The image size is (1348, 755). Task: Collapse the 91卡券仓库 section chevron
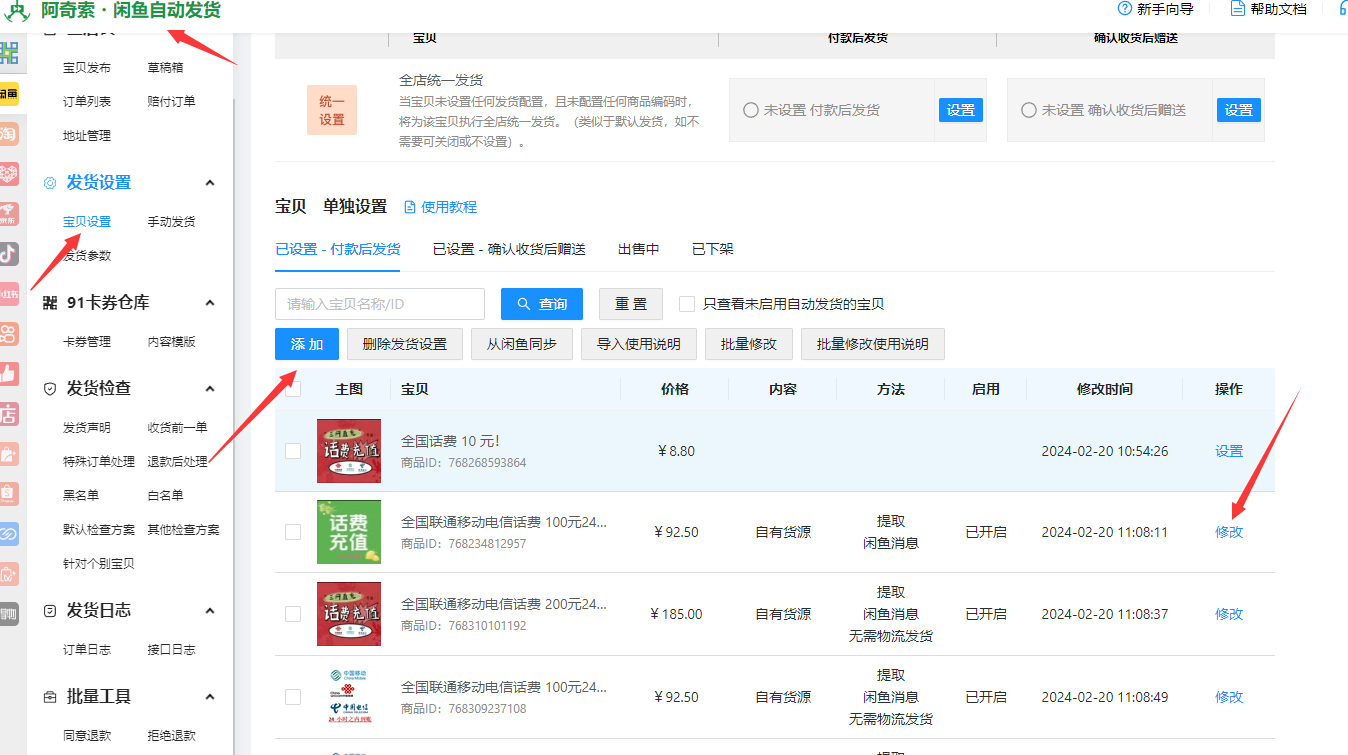tap(210, 303)
